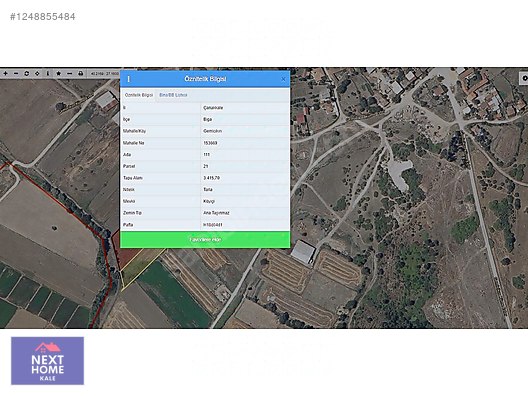Switch to the Bina/BB Listesi tab

(x=173, y=95)
